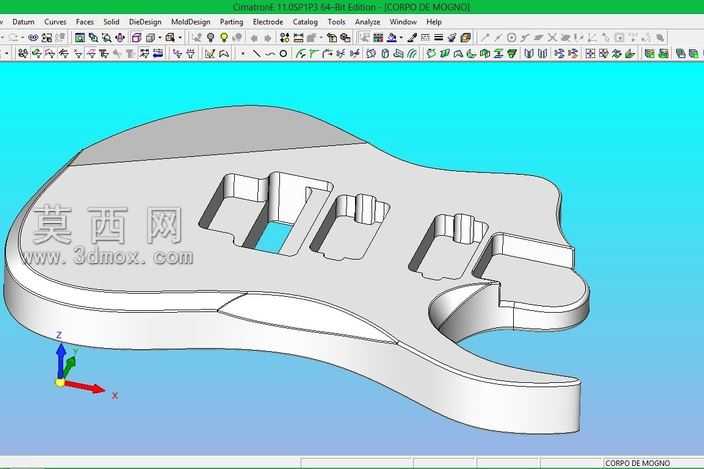Open the Analyze menu
Image resolution: width=704 pixels, height=469 pixels.
[x=367, y=22]
